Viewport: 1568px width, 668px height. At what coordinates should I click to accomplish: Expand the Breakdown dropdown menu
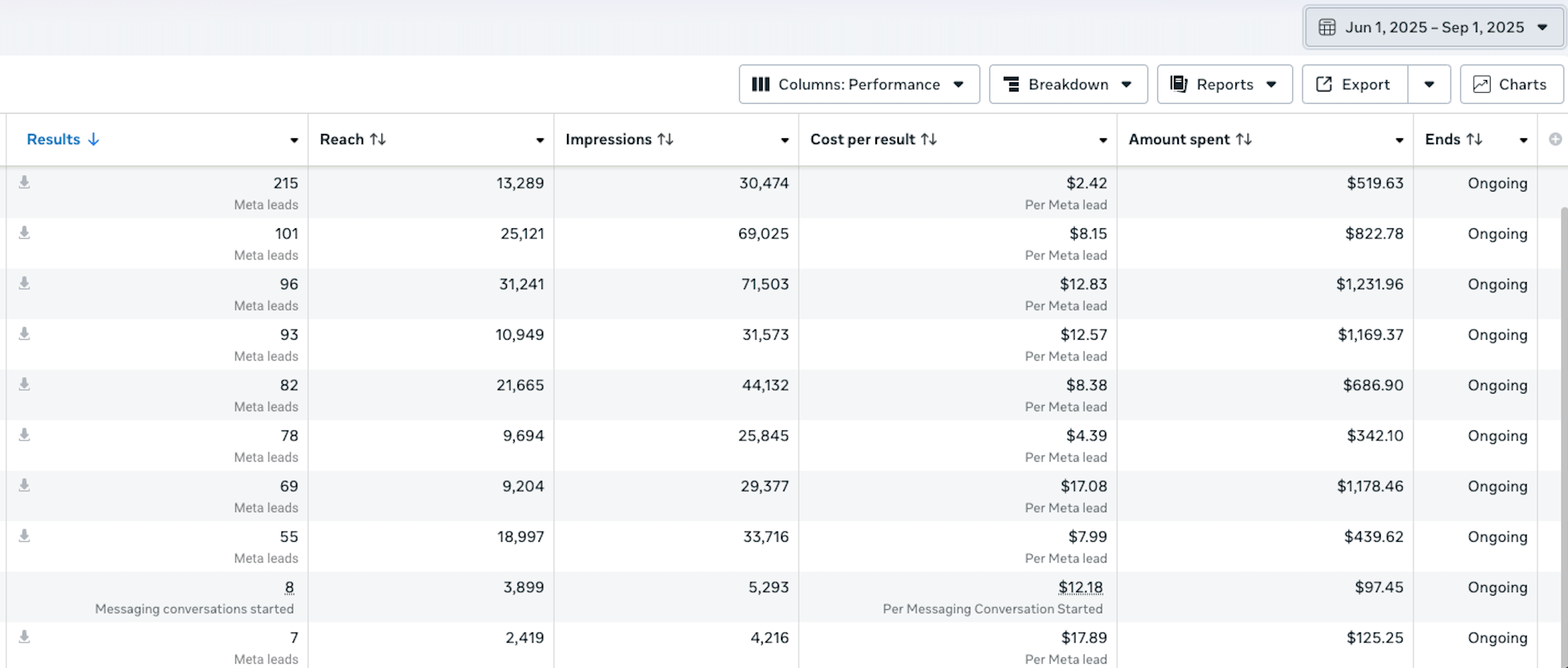pyautogui.click(x=1068, y=84)
